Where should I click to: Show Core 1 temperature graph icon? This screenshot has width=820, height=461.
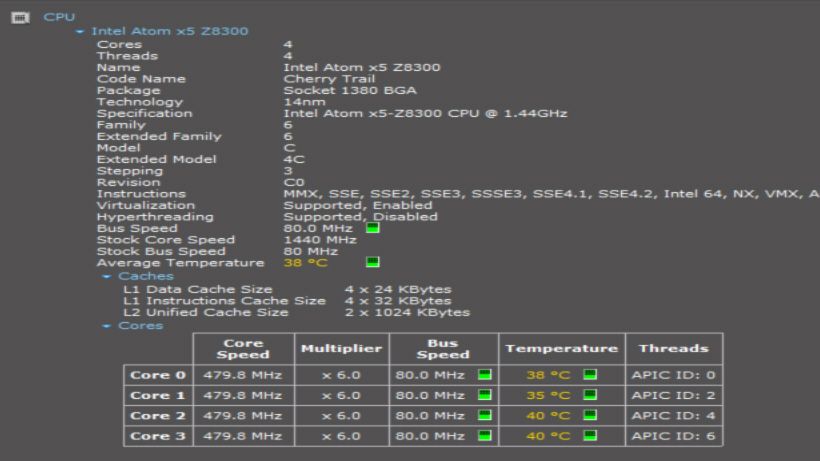coord(590,396)
